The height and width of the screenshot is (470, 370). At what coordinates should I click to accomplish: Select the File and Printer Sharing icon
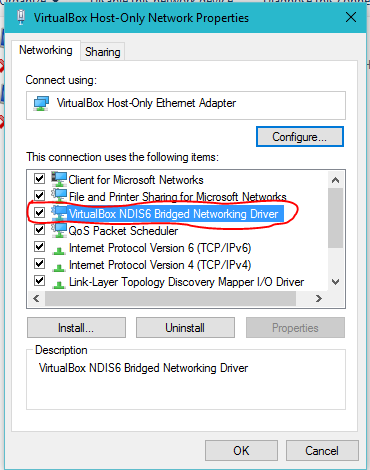[59, 196]
